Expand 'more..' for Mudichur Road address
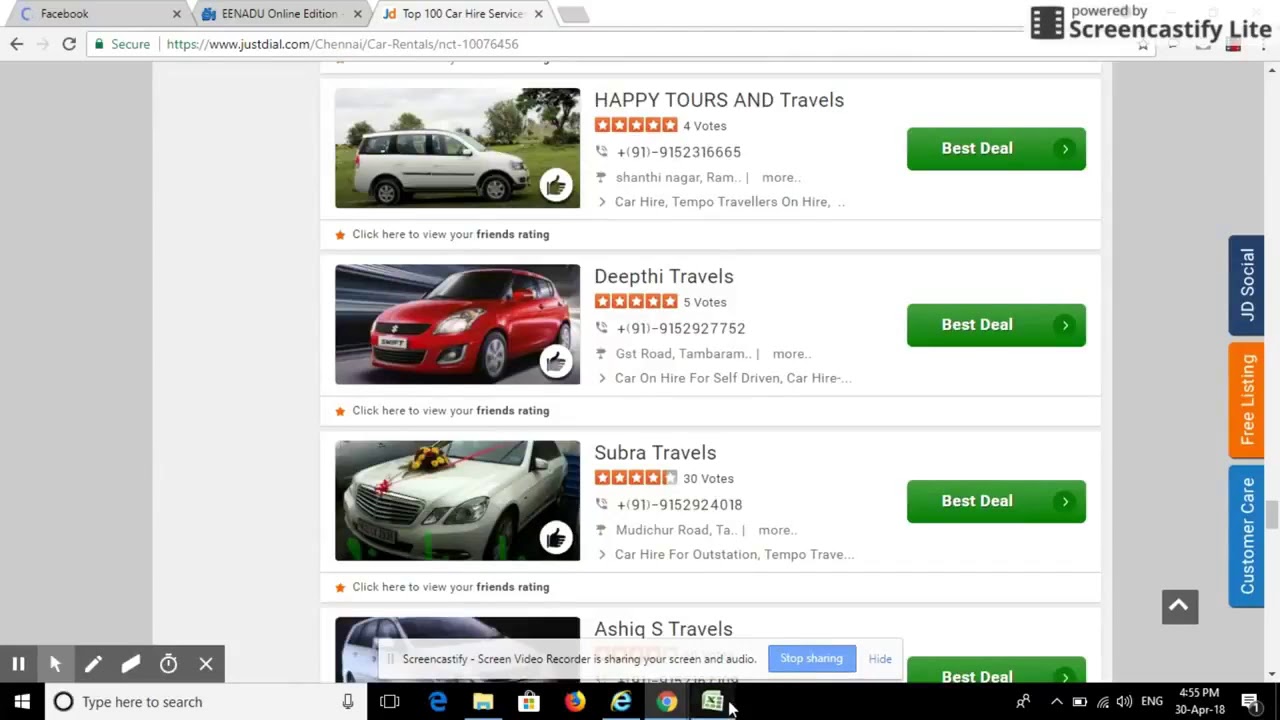 click(778, 530)
